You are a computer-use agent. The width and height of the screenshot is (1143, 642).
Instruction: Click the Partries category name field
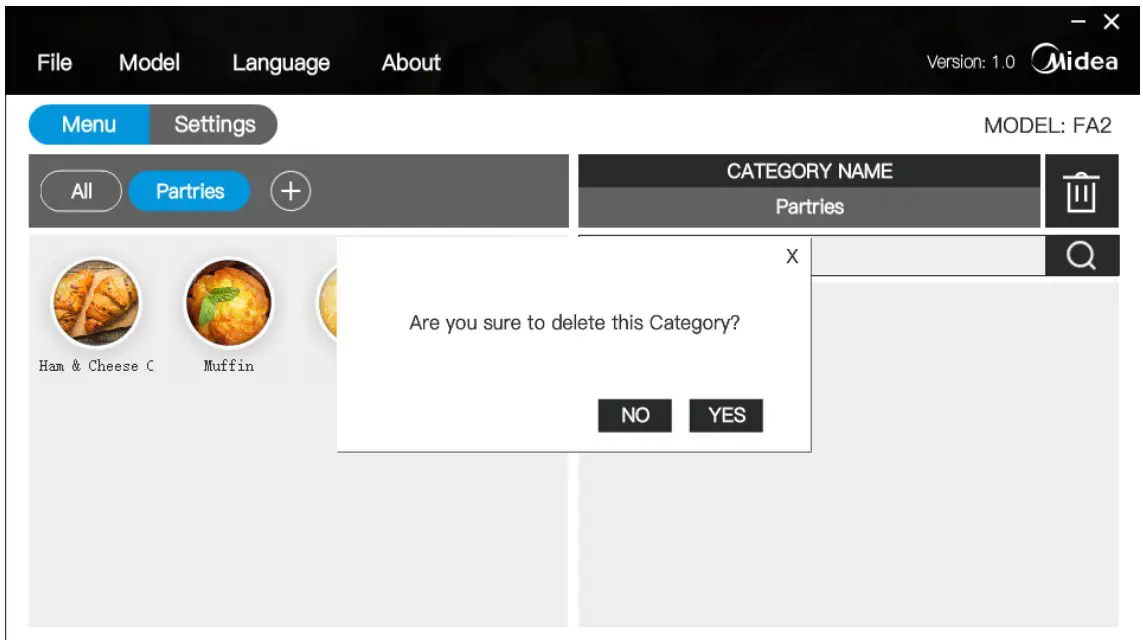[808, 207]
